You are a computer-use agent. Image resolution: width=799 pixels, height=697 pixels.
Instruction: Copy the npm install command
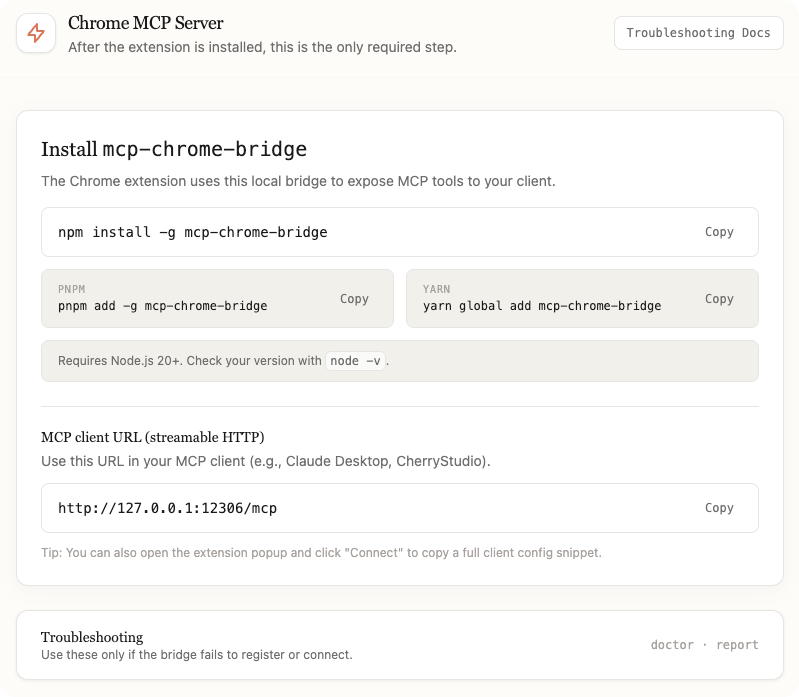[719, 232]
